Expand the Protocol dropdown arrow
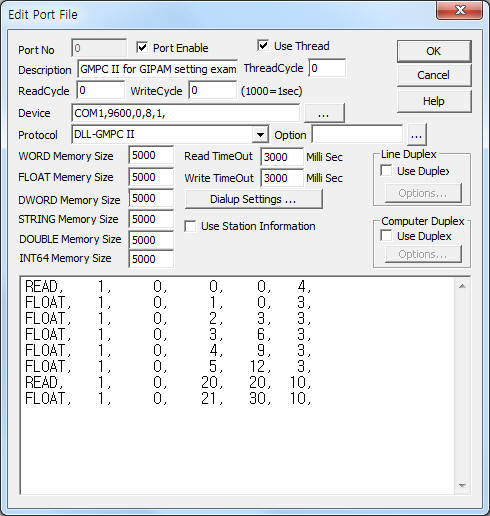This screenshot has height=516, width=490. click(260, 135)
